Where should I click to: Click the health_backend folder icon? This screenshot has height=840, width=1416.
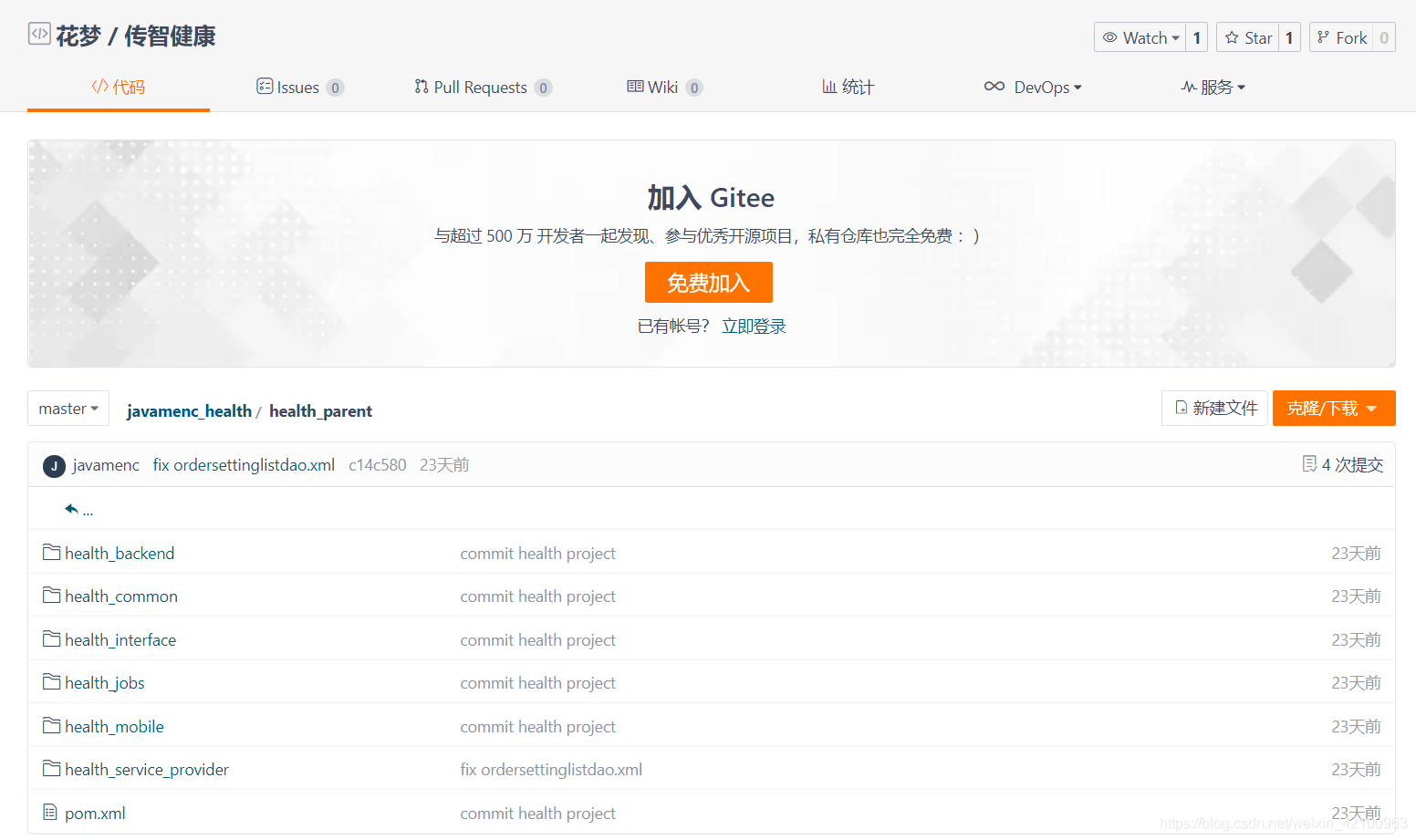[x=52, y=553]
